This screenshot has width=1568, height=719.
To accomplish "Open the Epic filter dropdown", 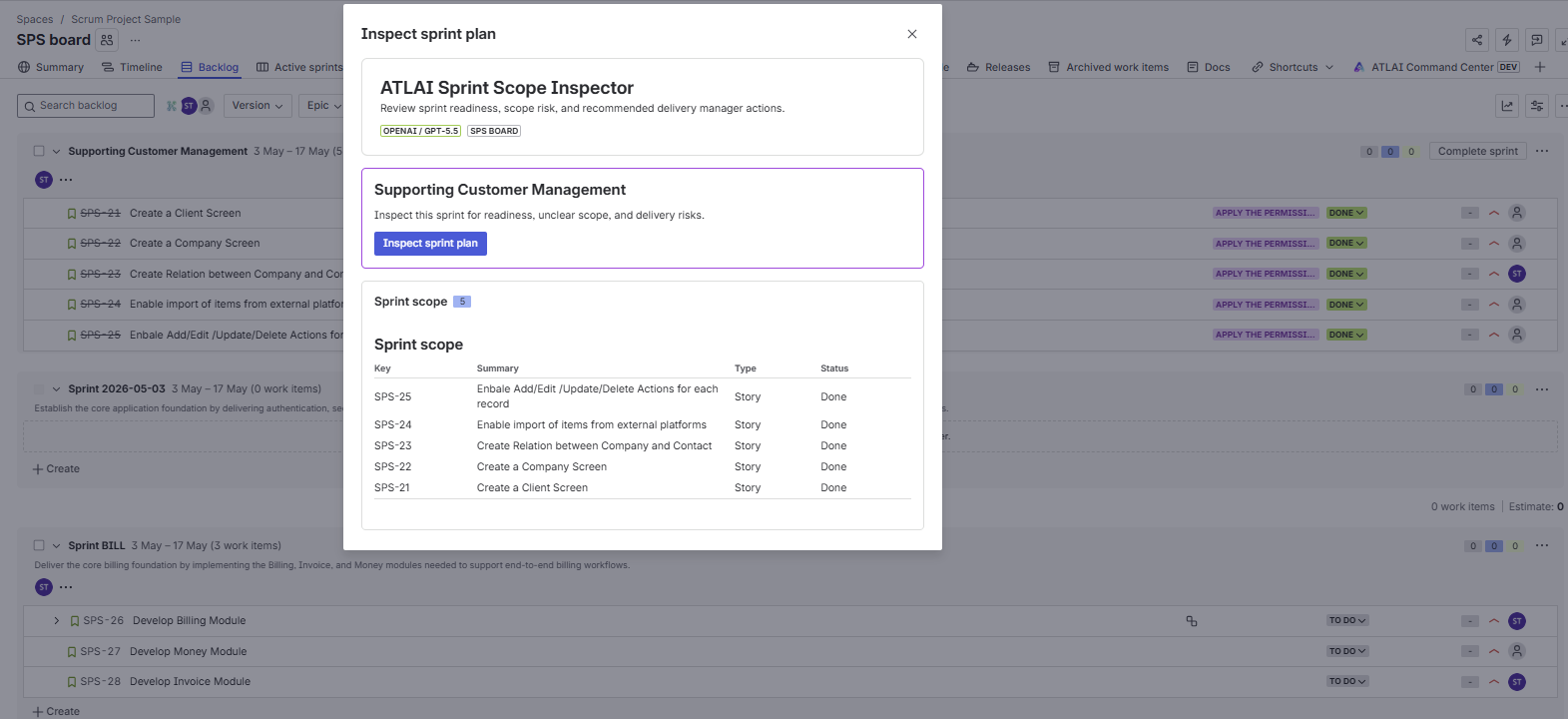I will click(323, 106).
